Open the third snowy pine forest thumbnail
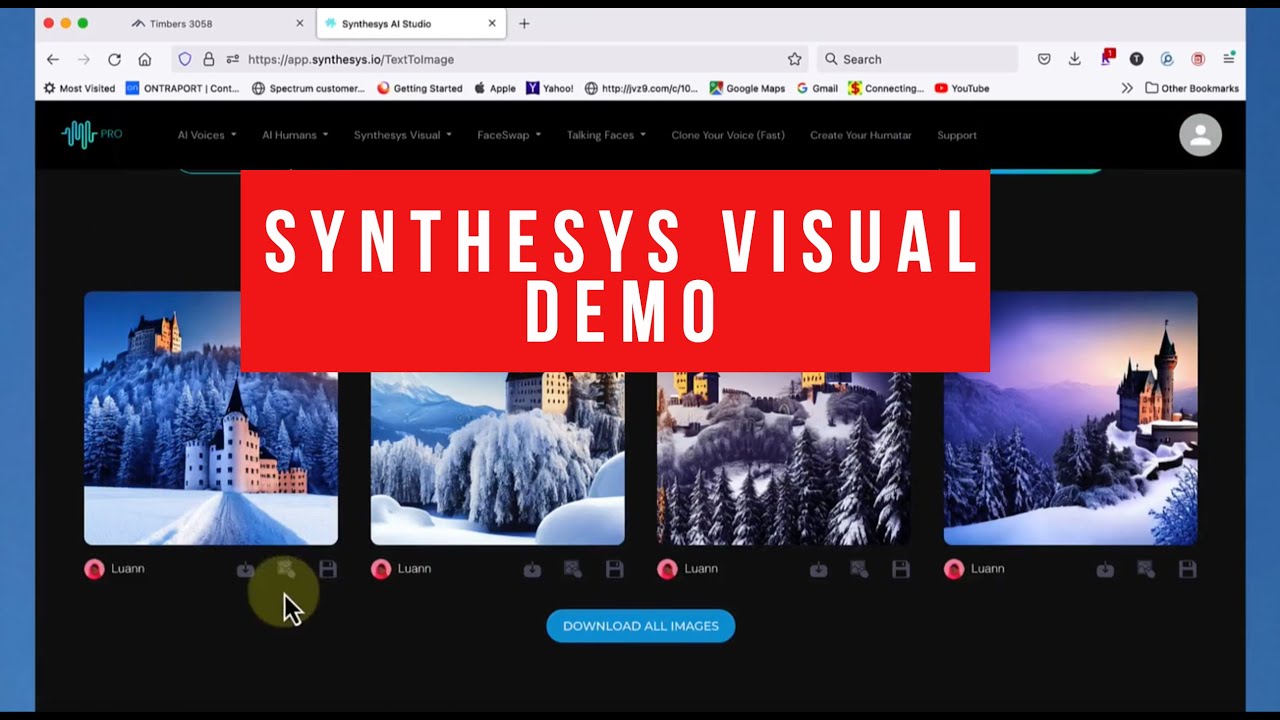Viewport: 1280px width, 720px height. pyautogui.click(x=784, y=458)
